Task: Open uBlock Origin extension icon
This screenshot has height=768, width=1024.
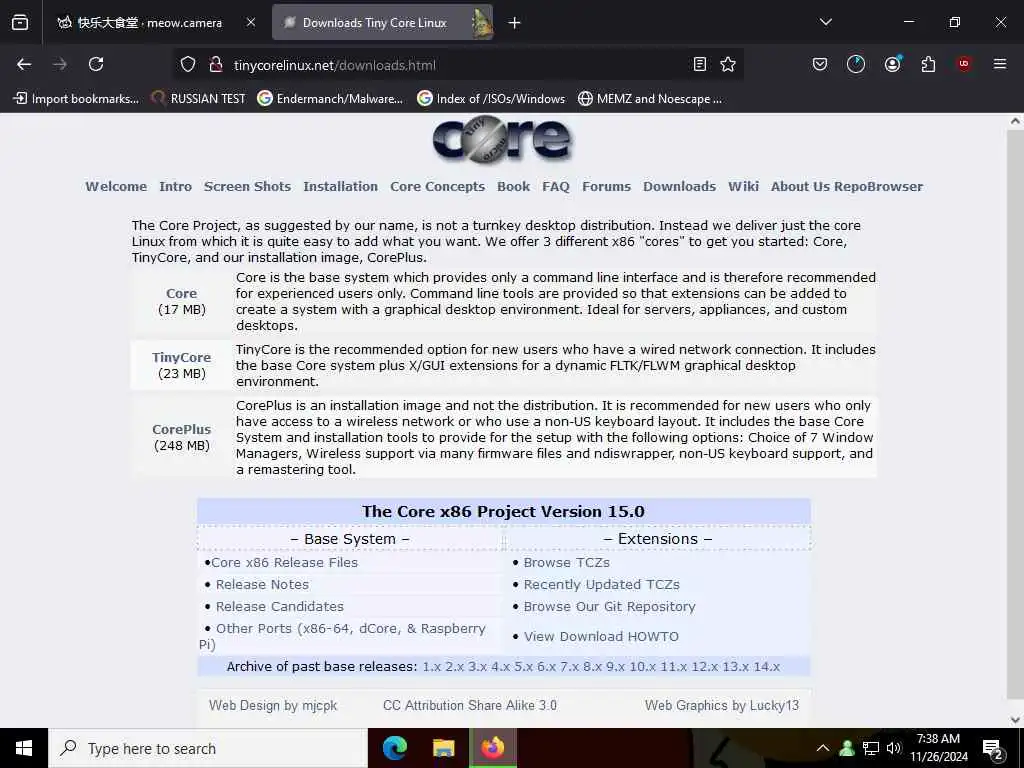Action: click(x=964, y=64)
